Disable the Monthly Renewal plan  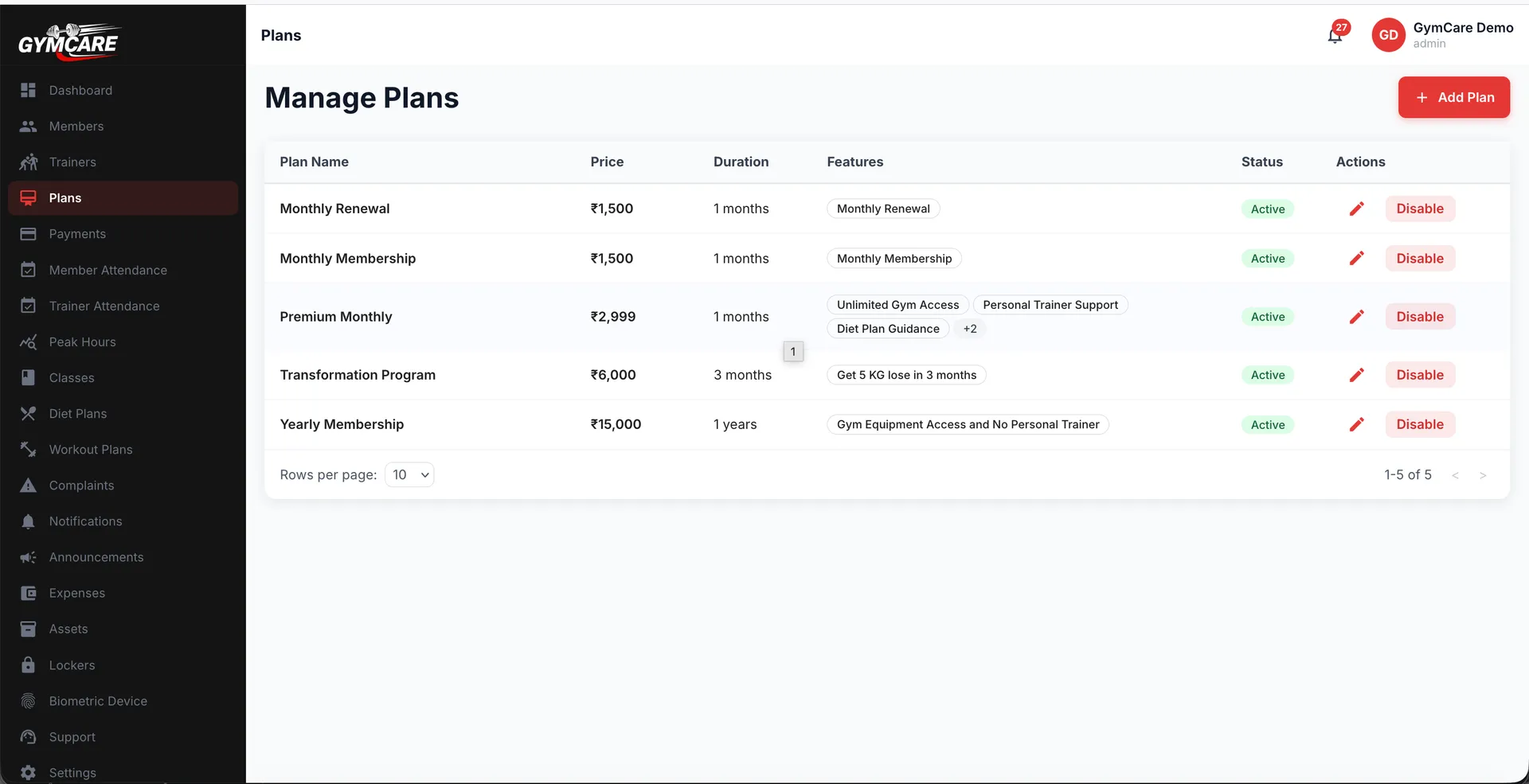click(x=1420, y=209)
